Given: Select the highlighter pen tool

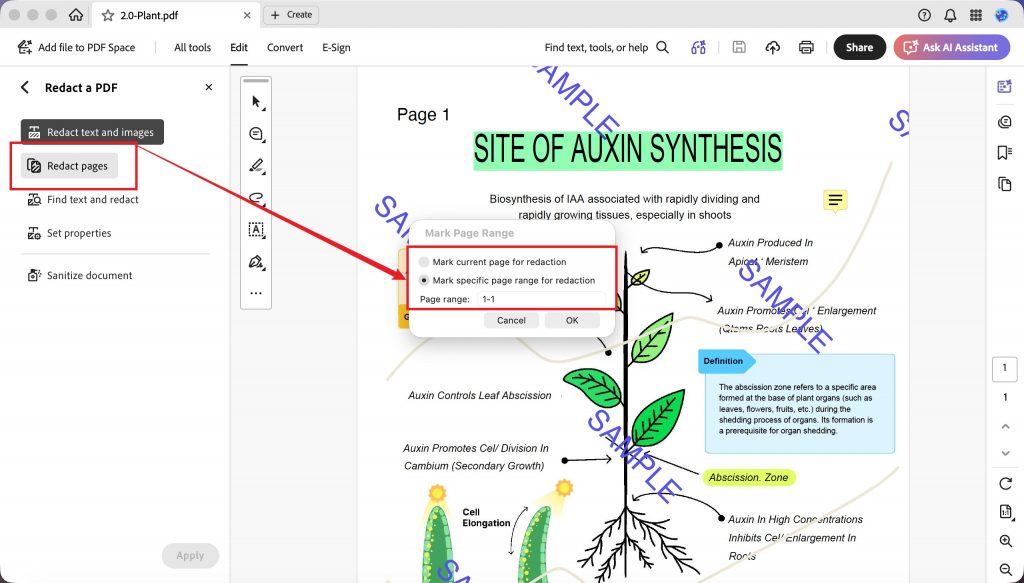Looking at the screenshot, I should (256, 166).
